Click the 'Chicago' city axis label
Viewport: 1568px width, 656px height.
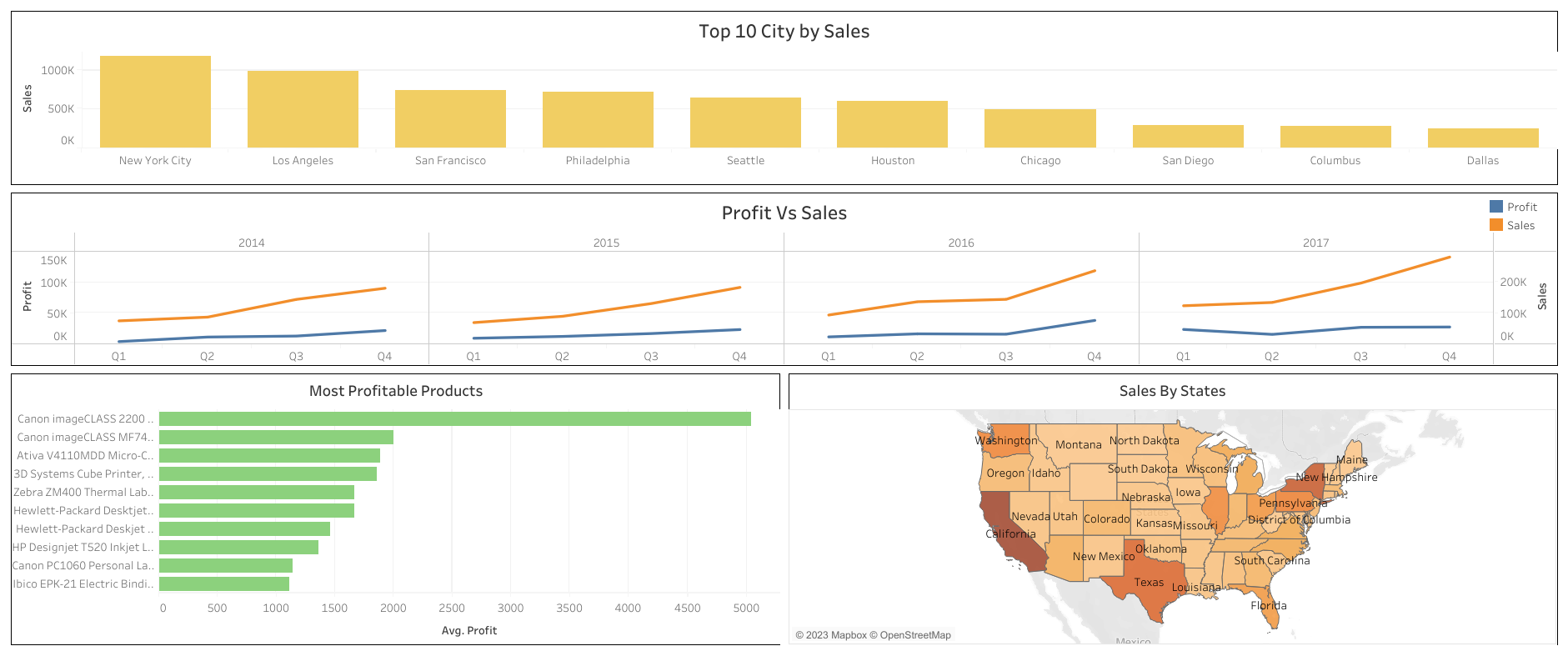coord(1040,161)
